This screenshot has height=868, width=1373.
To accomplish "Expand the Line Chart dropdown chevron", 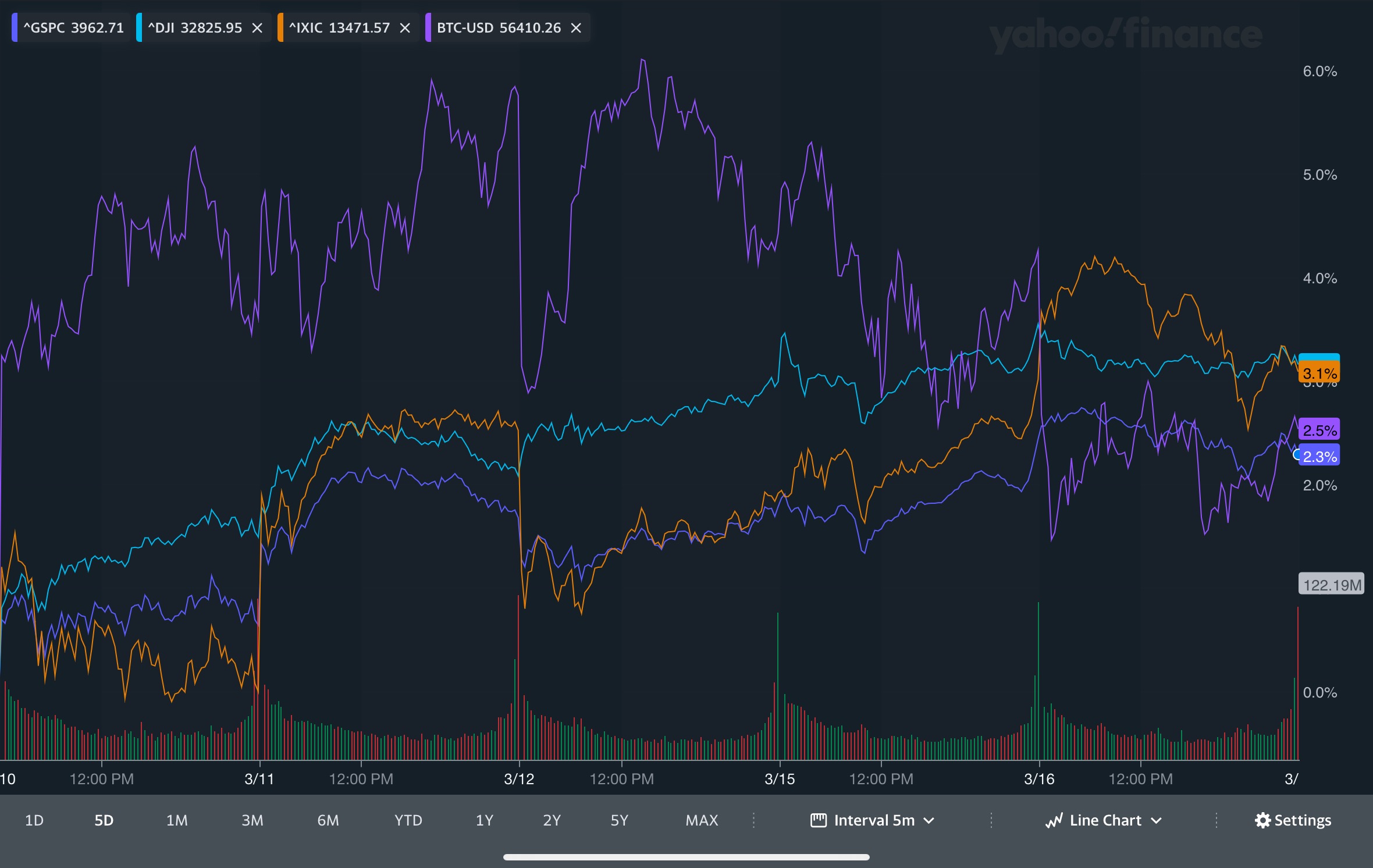I will point(1157,820).
